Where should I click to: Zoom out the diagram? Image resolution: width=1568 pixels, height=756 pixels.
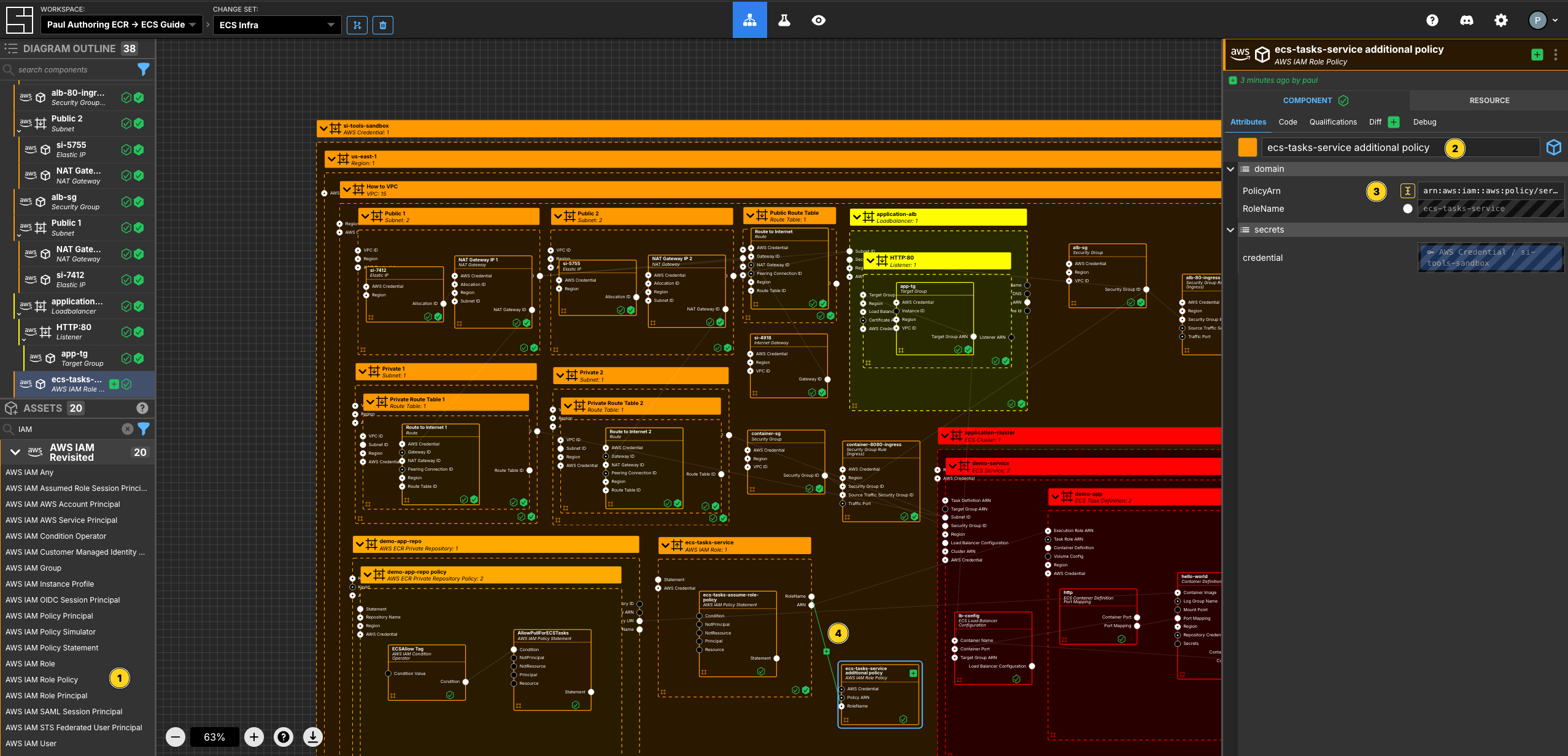pyautogui.click(x=176, y=736)
